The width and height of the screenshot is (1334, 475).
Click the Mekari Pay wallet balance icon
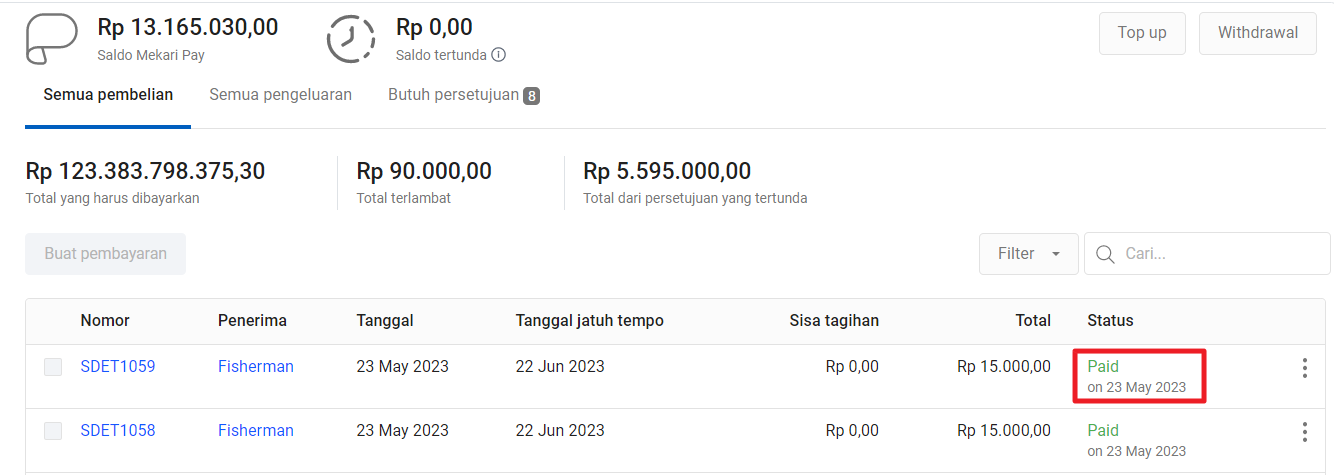tap(51, 39)
